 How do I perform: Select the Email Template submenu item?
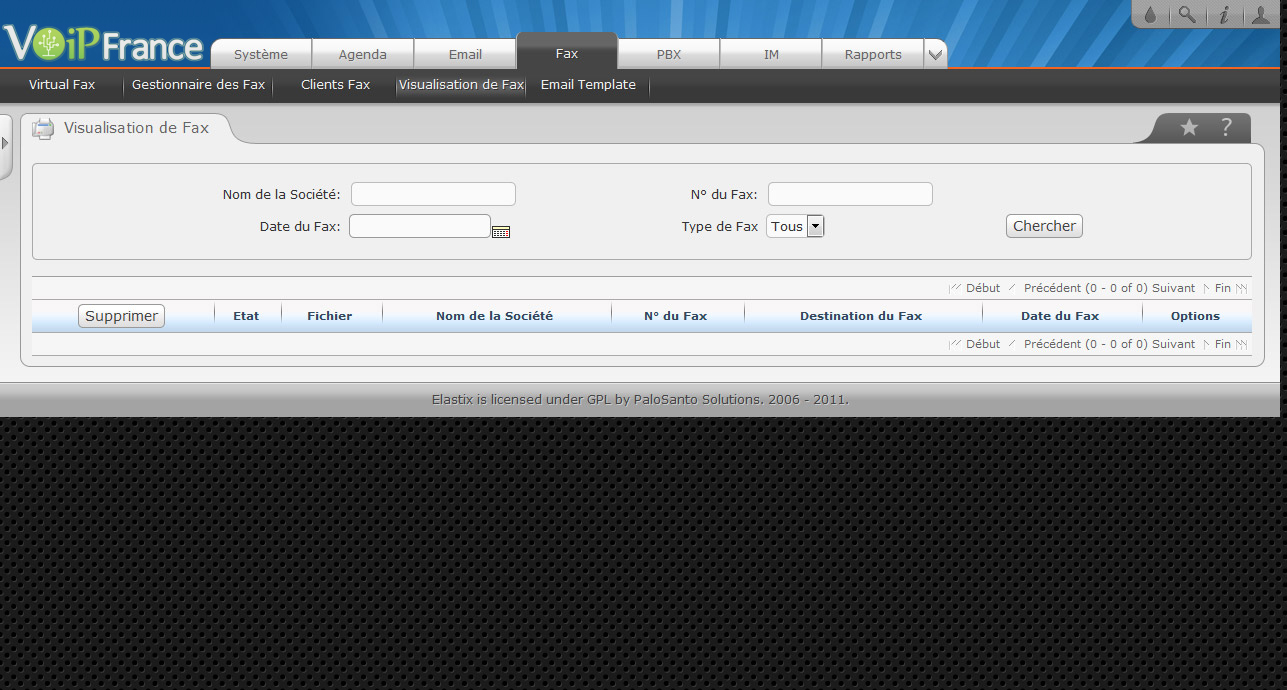point(588,85)
